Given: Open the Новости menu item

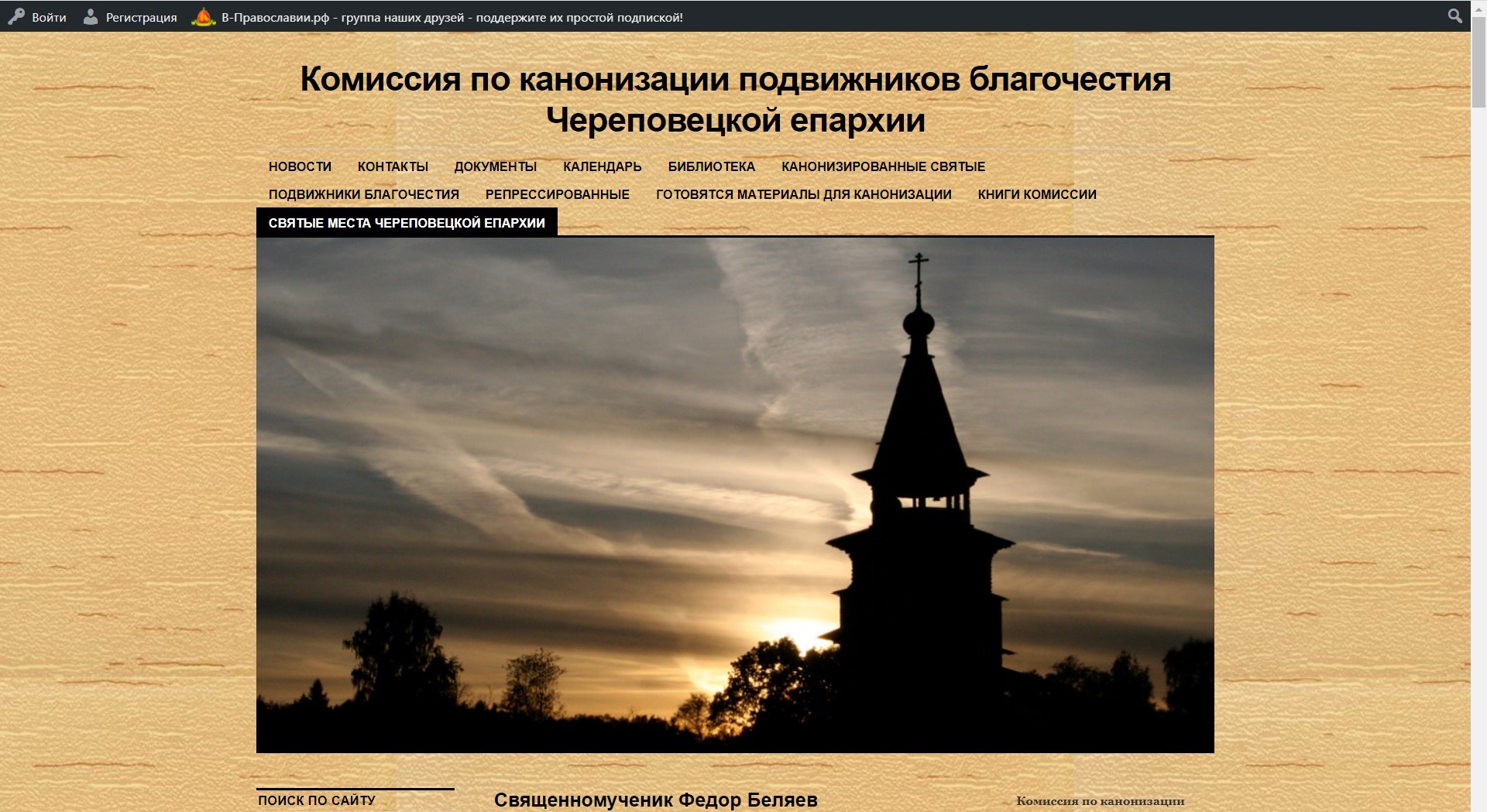Looking at the screenshot, I should click(300, 166).
